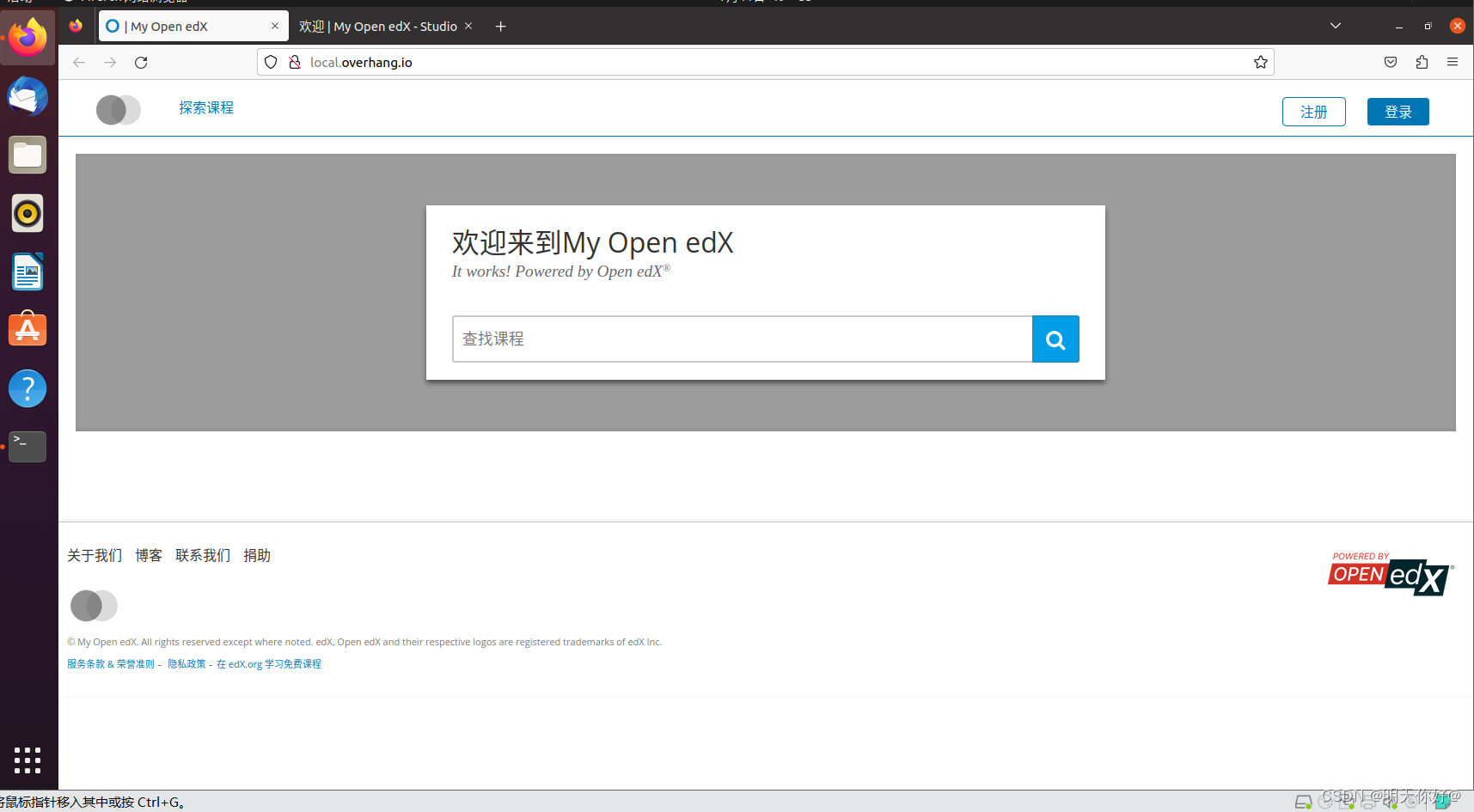This screenshot has width=1474, height=812.
Task: Focus the 查找课程 search field
Action: [743, 339]
